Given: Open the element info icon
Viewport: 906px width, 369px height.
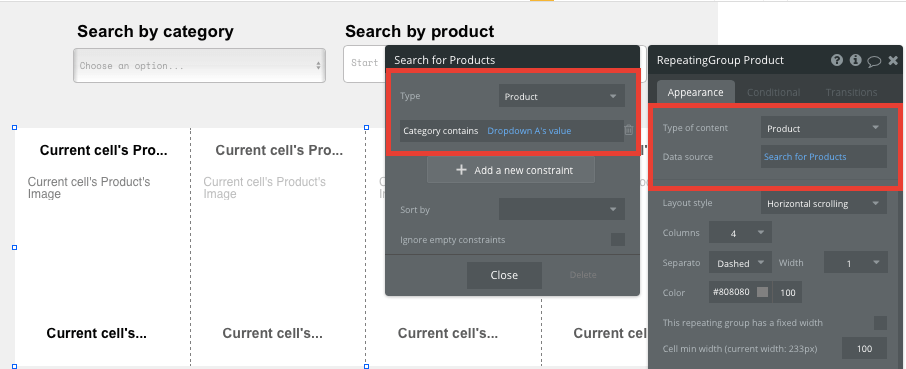Looking at the screenshot, I should [856, 60].
